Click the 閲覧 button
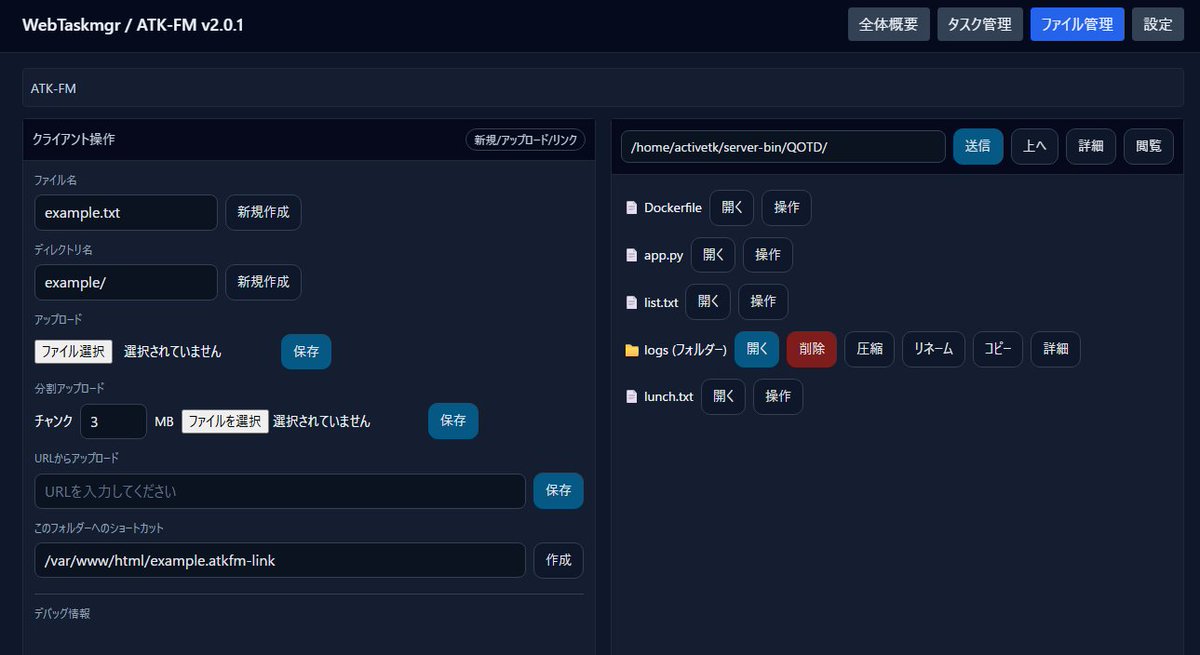 (x=1149, y=146)
